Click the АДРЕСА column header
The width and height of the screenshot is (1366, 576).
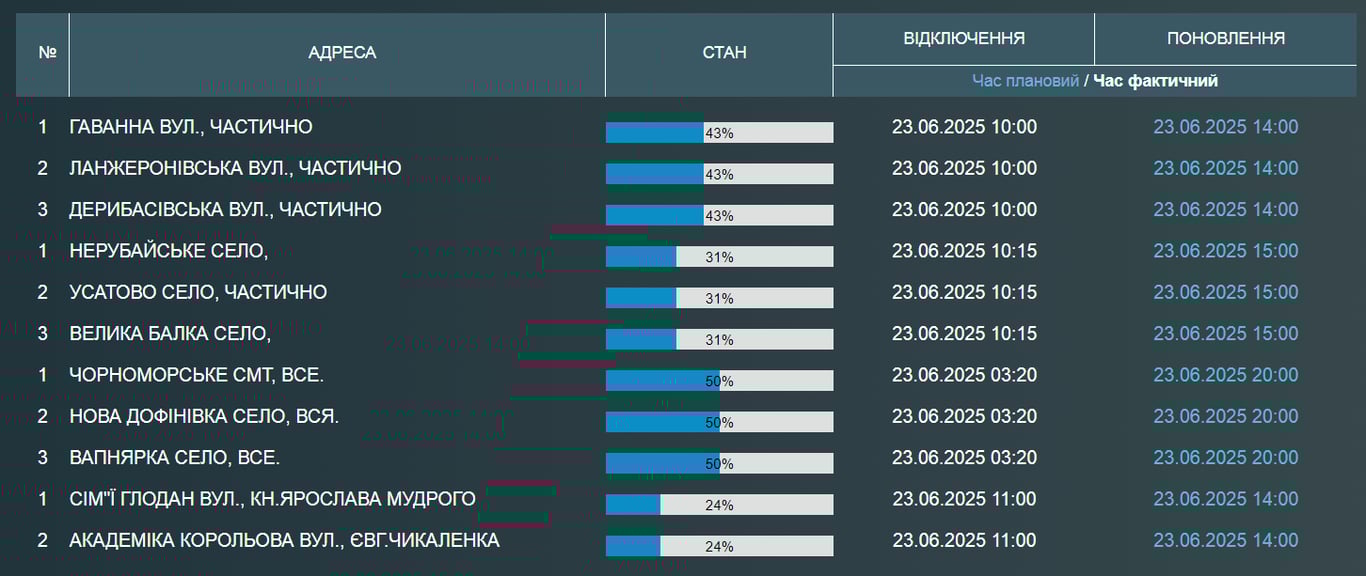(342, 53)
